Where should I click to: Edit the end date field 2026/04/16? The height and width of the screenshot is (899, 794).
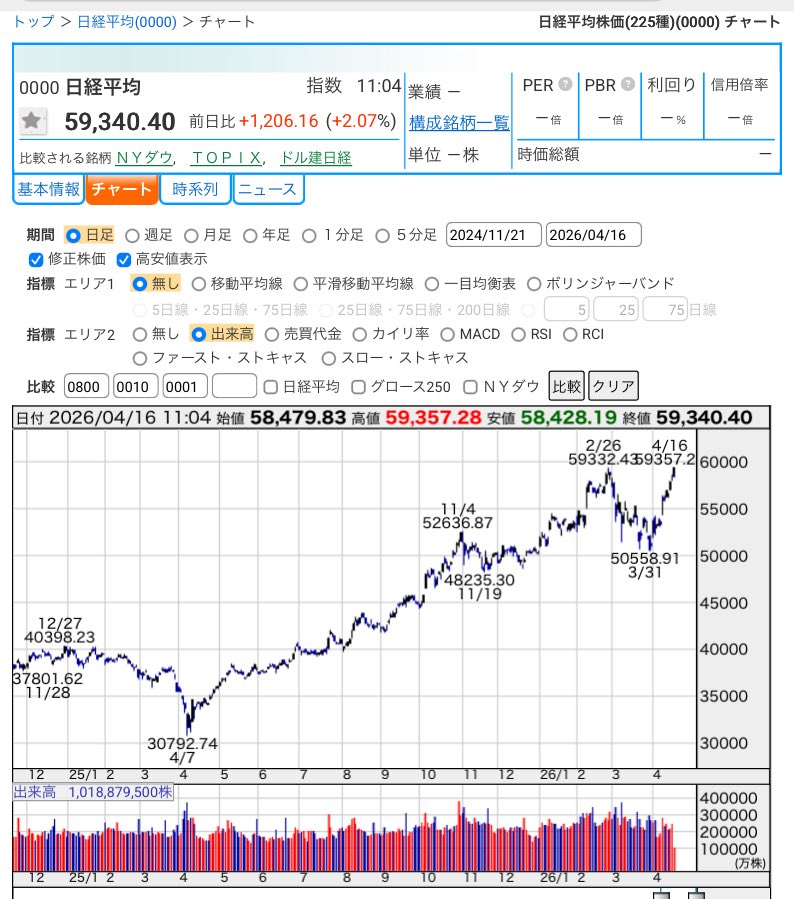tap(593, 235)
